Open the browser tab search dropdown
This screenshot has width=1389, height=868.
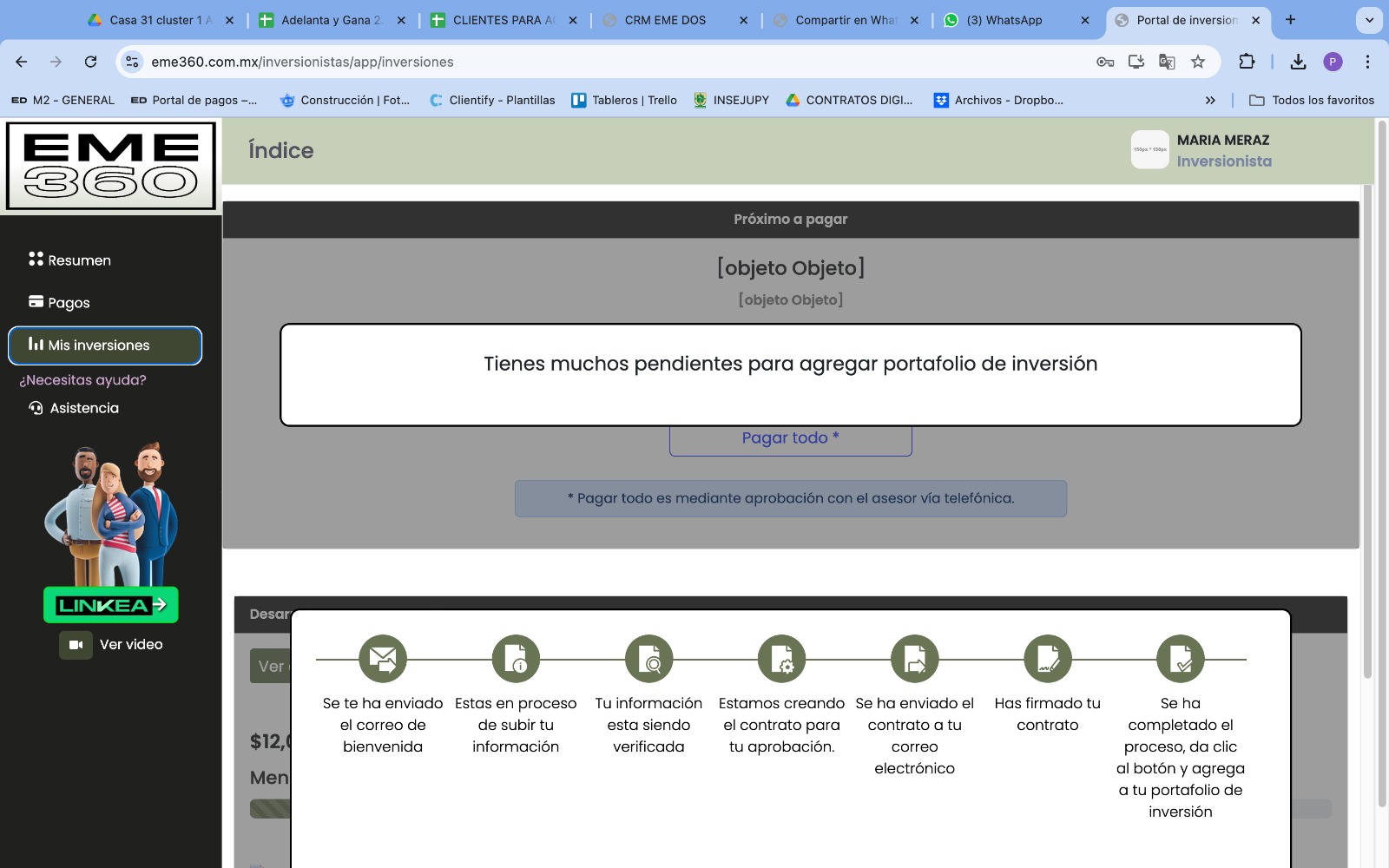[1369, 20]
